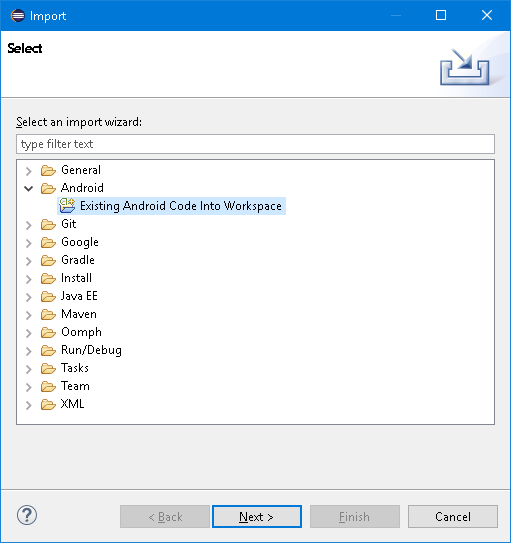Click the help question mark icon
The image size is (511, 543).
(27, 515)
